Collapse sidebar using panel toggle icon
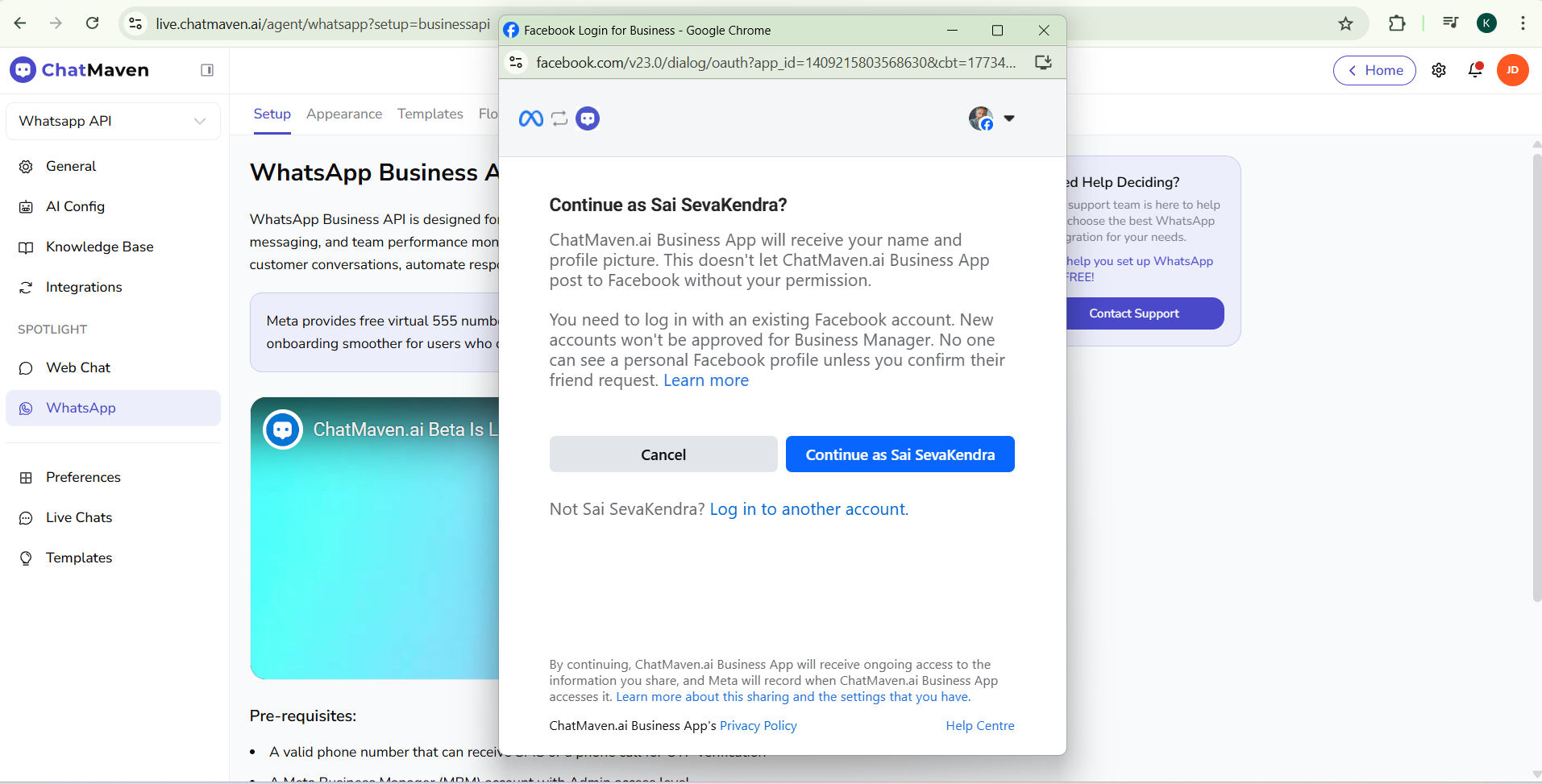 [x=207, y=70]
